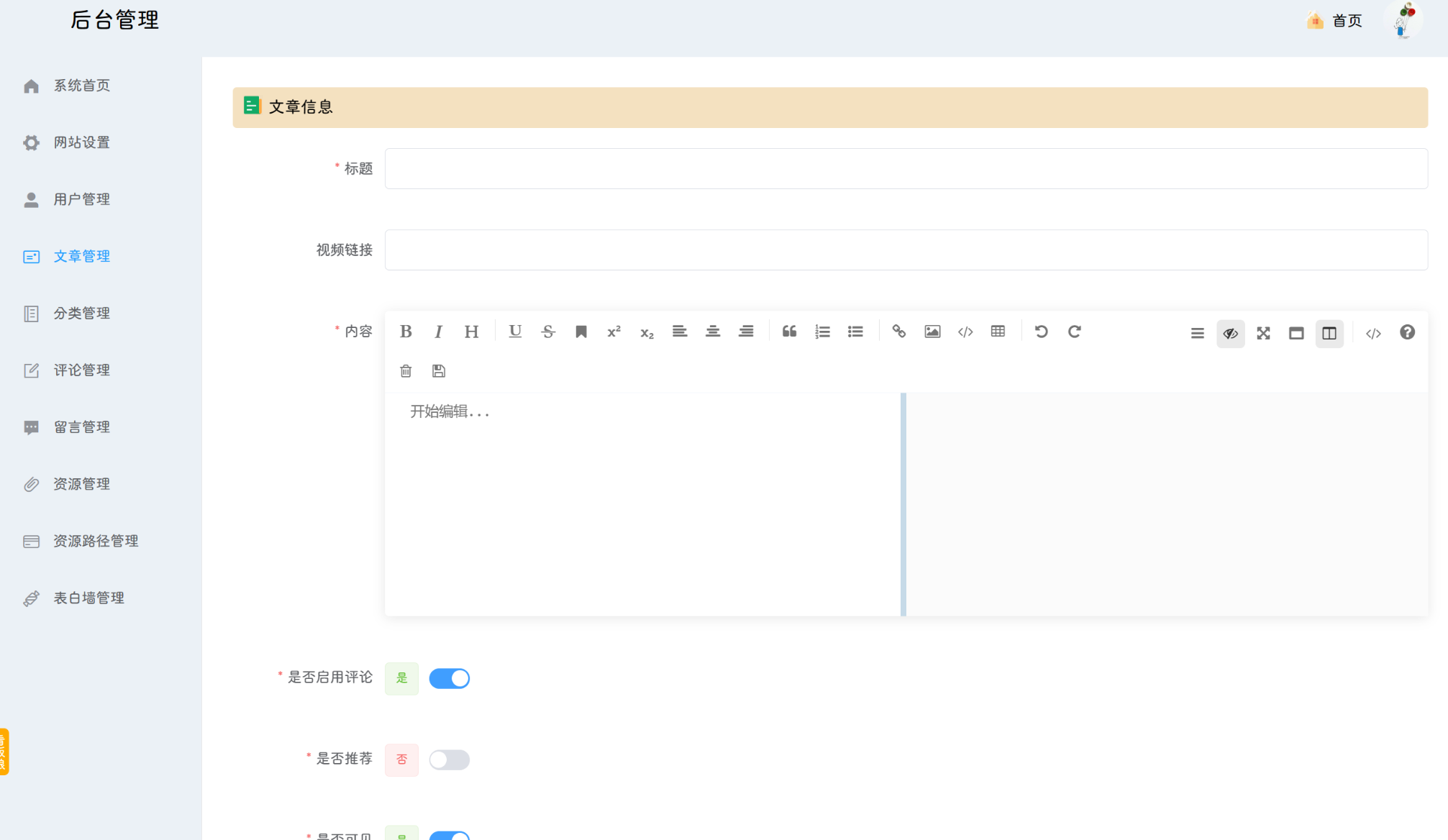Redo the last edit
Screen dimensions: 1448x840
(x=1075, y=332)
